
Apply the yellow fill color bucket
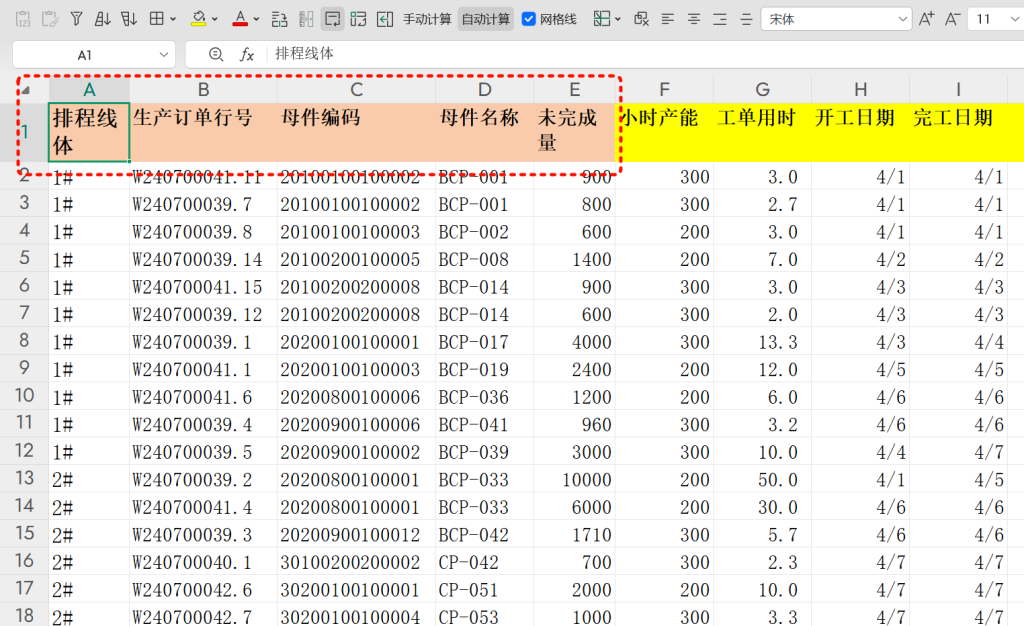pos(199,19)
